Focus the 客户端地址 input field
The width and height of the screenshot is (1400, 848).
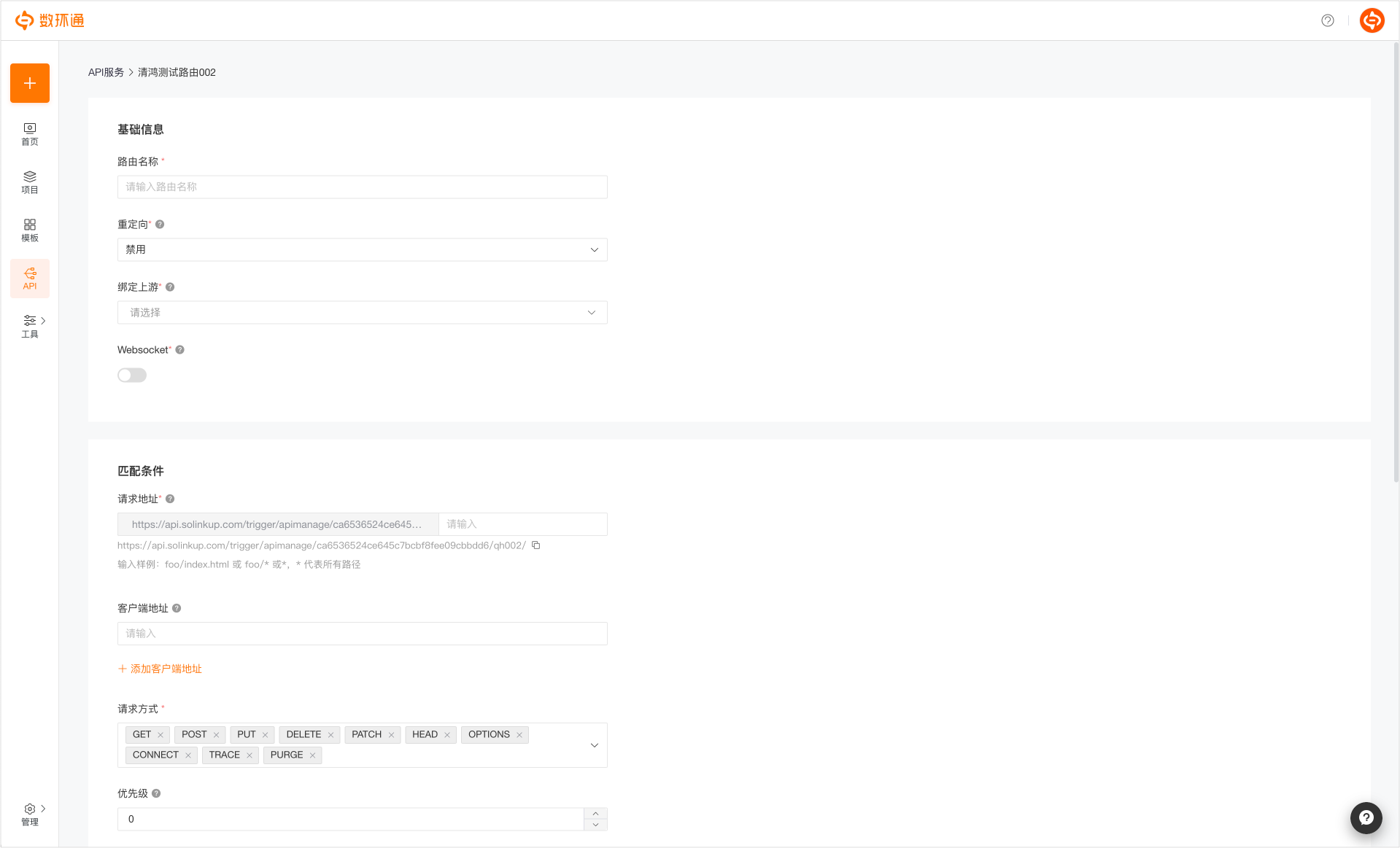tap(362, 634)
